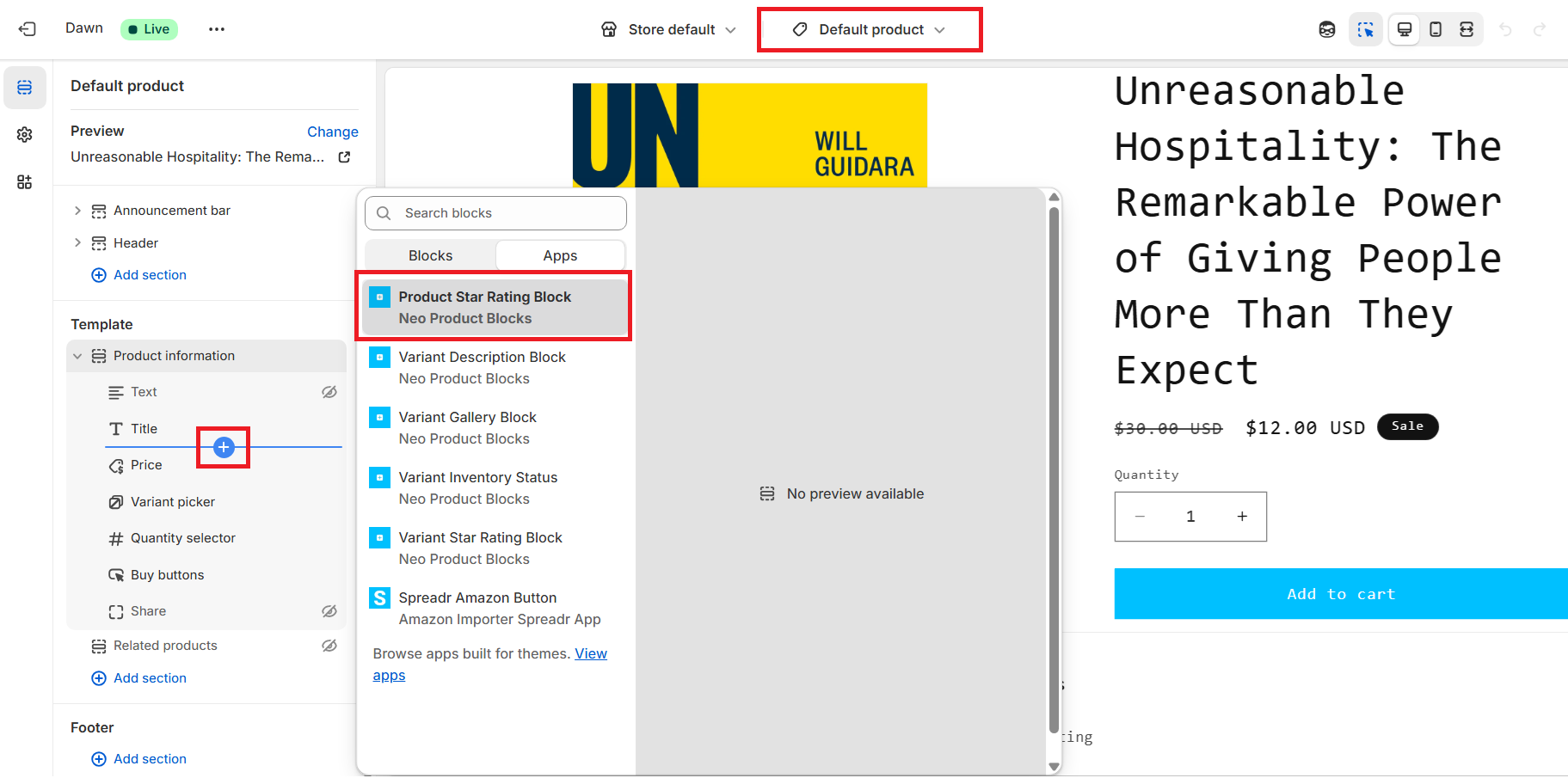Toggle the inspector selection tool icon
This screenshot has height=778, width=1568.
[x=1366, y=29]
